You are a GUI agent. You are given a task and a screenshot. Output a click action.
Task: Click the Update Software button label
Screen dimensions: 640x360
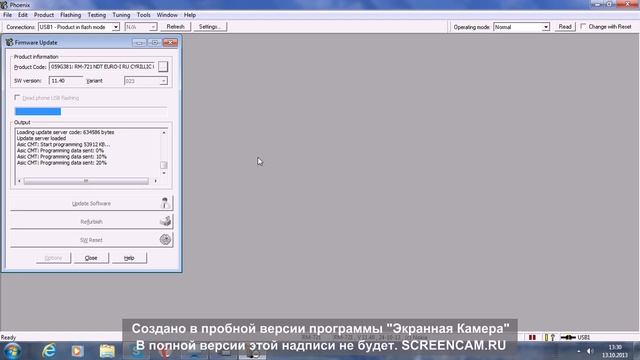(x=91, y=203)
